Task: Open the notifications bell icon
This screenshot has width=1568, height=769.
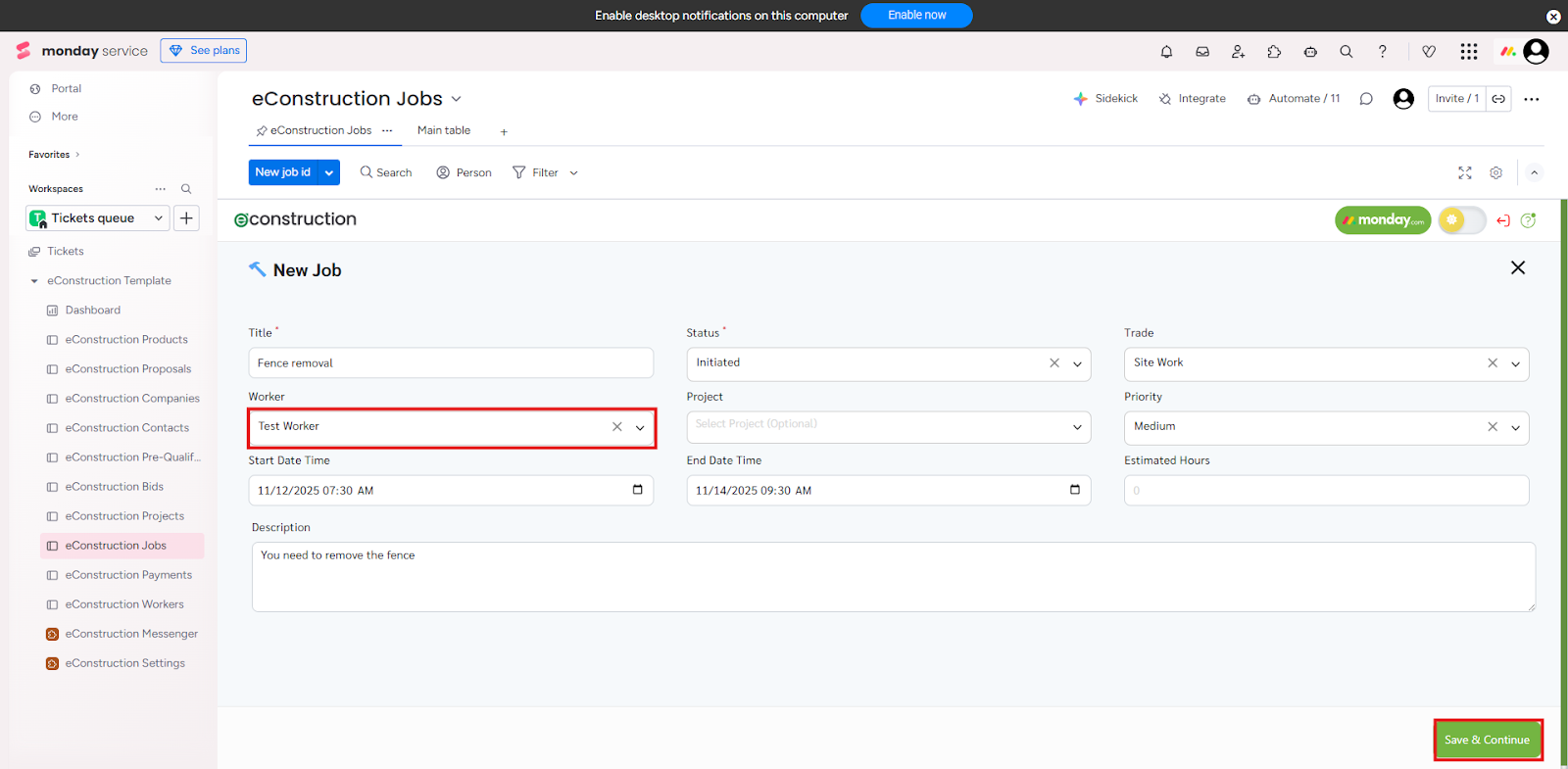Action: coord(1166,52)
